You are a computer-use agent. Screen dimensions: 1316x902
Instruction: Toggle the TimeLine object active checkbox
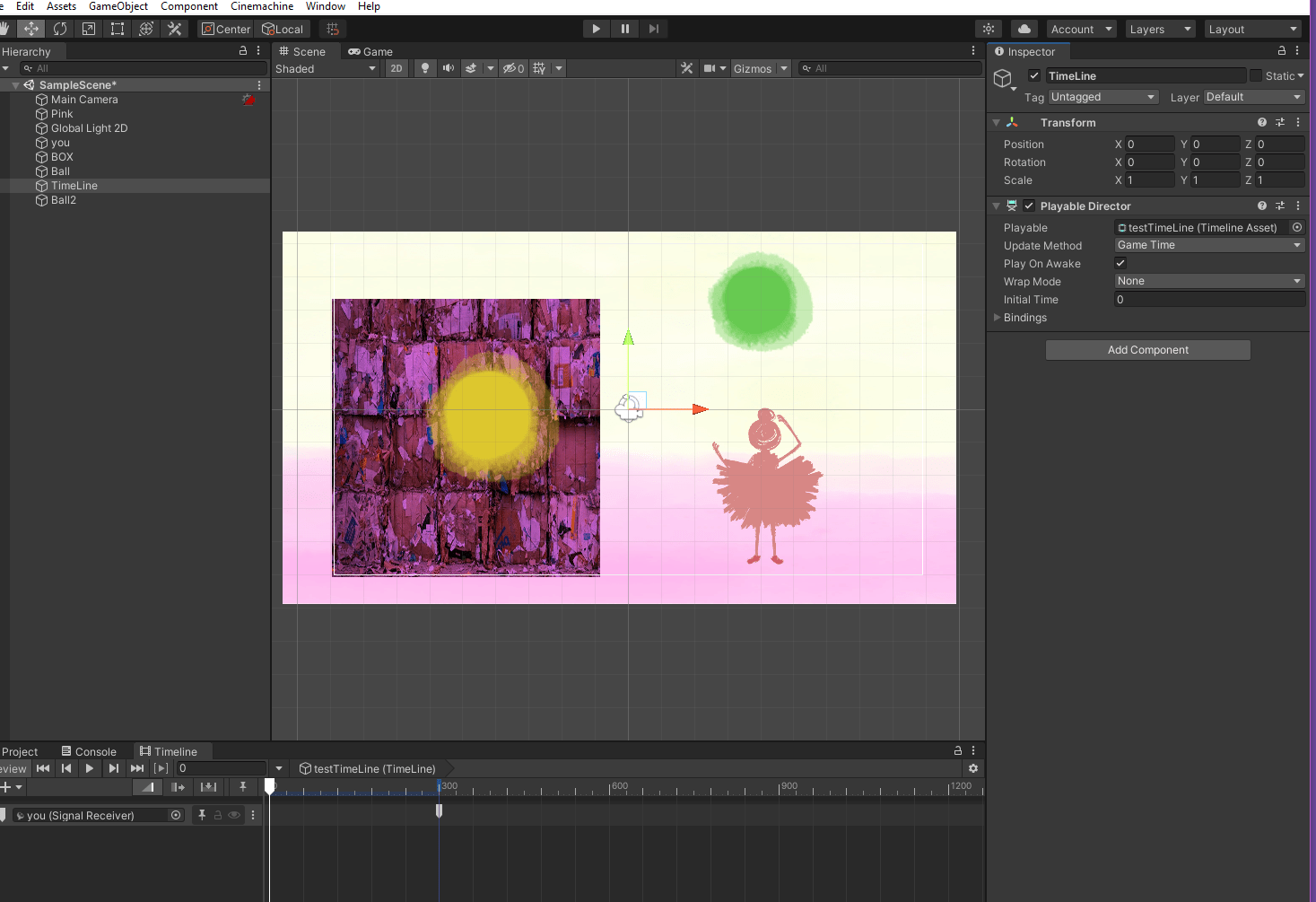pos(1034,75)
